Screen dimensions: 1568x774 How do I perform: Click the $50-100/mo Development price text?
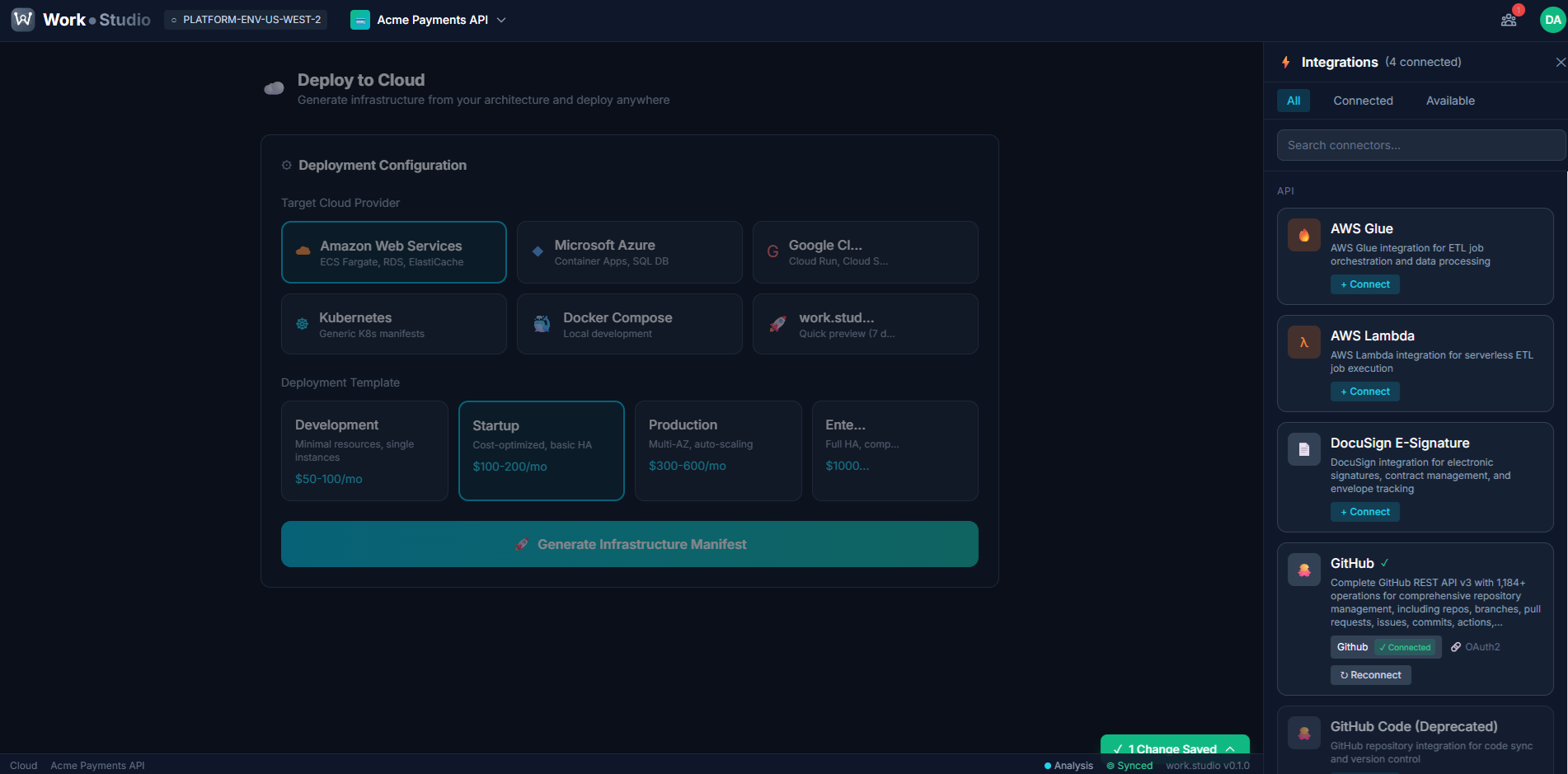328,479
